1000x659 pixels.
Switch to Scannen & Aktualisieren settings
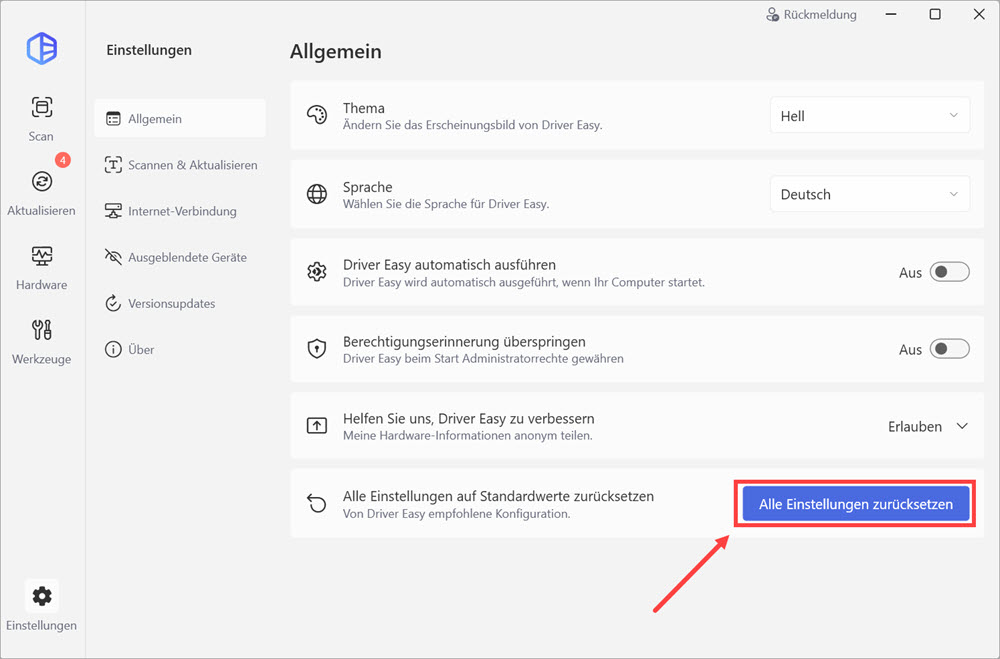point(180,165)
